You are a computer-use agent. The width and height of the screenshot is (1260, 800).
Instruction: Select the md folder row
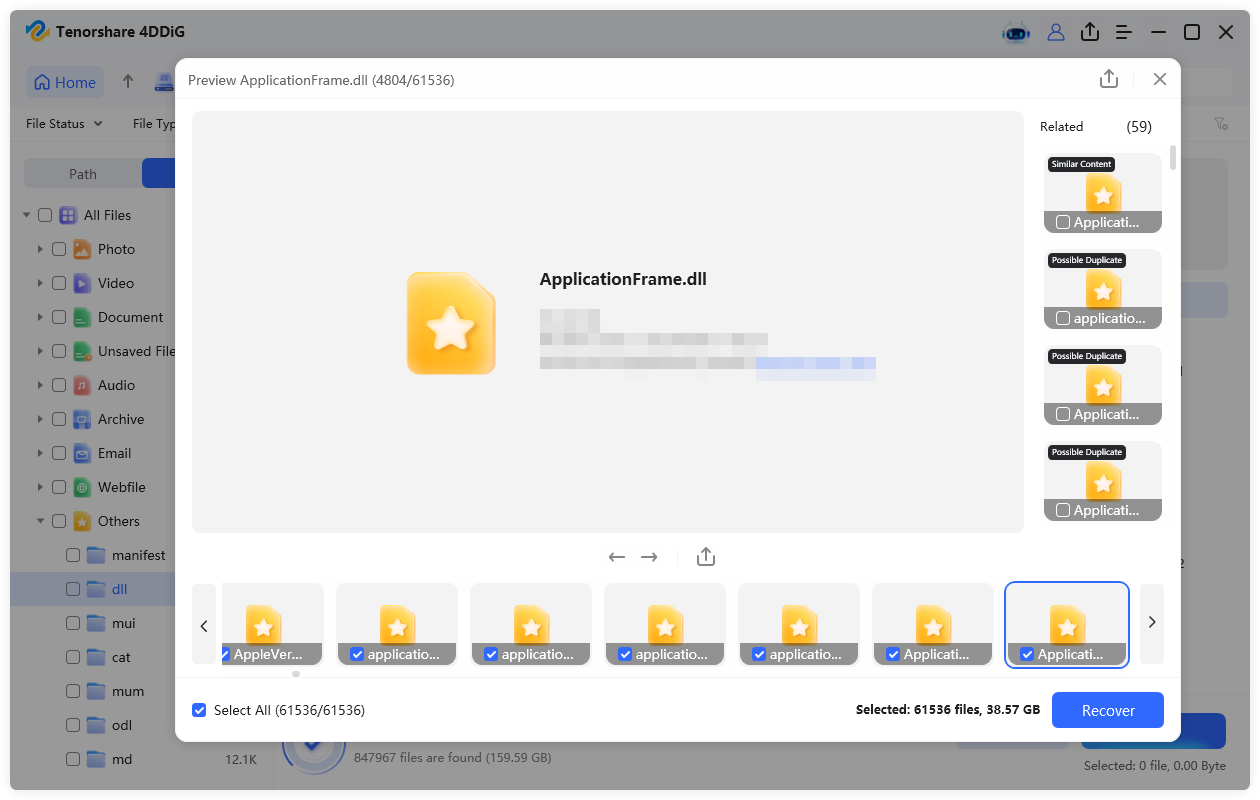[142, 759]
